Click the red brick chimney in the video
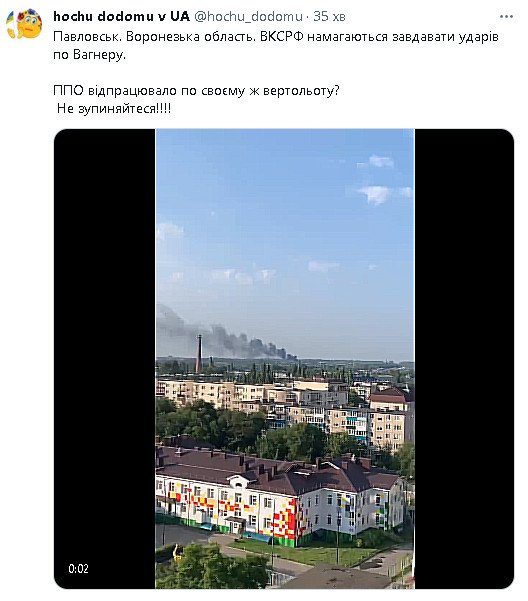The height and width of the screenshot is (601, 528). [x=198, y=353]
